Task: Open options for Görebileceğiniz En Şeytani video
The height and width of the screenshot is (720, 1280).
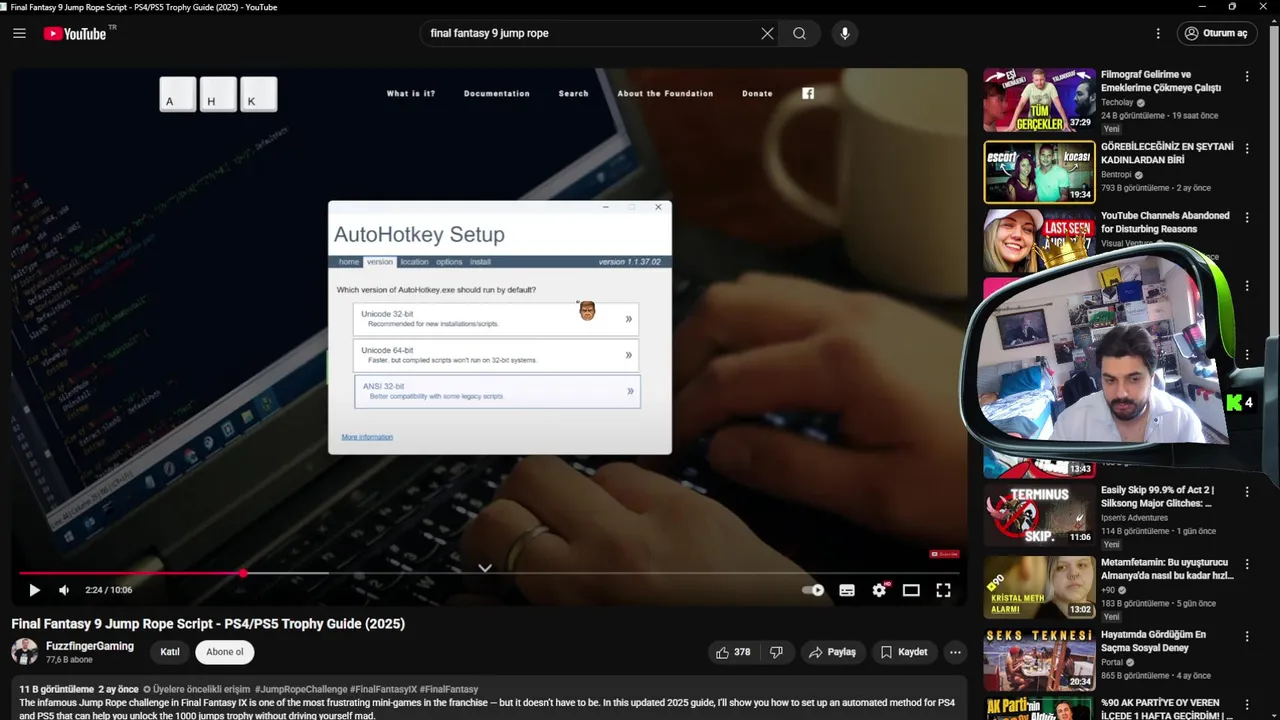Action: tap(1247, 148)
